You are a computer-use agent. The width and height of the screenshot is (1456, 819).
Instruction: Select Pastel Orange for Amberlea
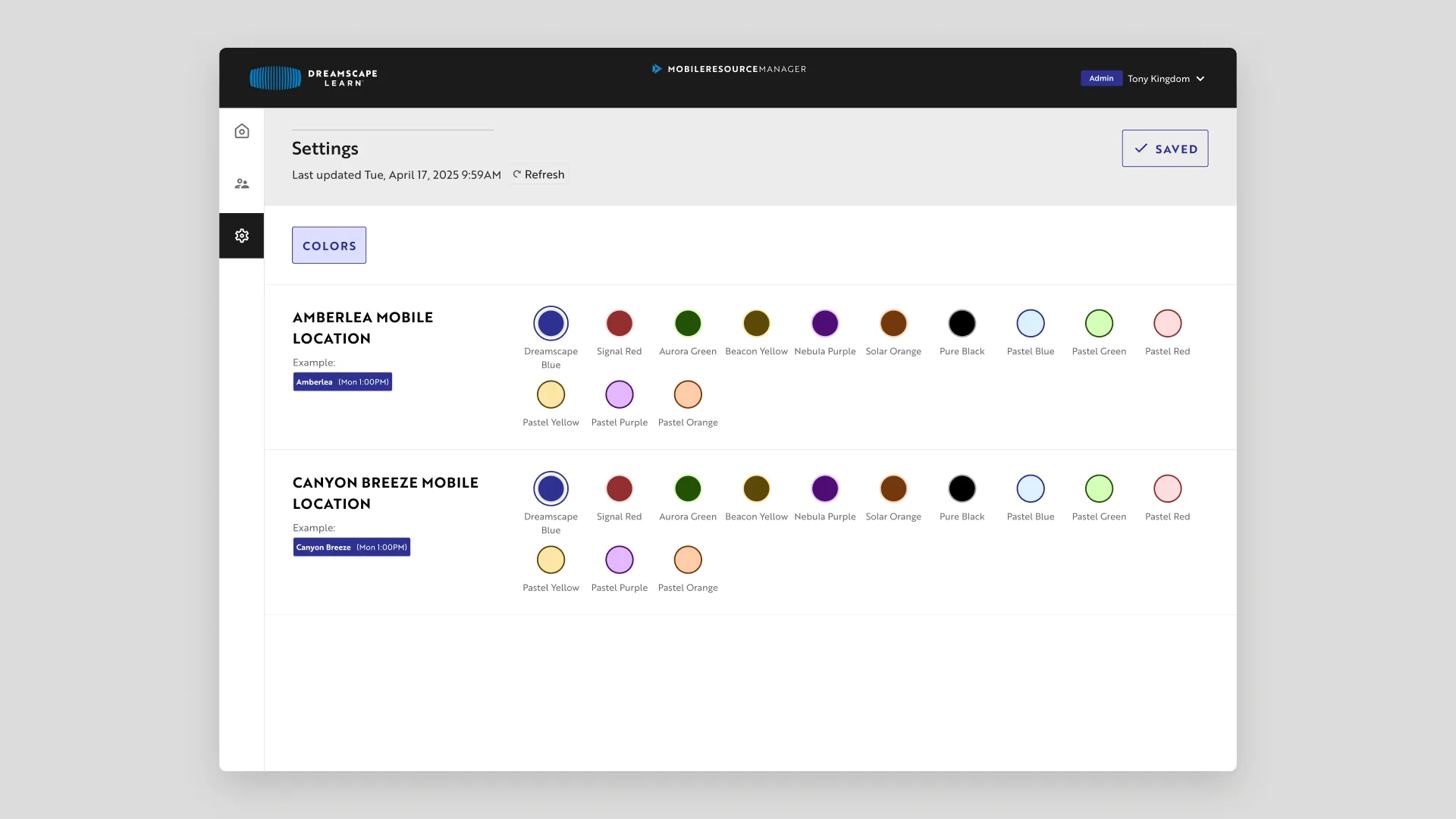click(x=688, y=395)
